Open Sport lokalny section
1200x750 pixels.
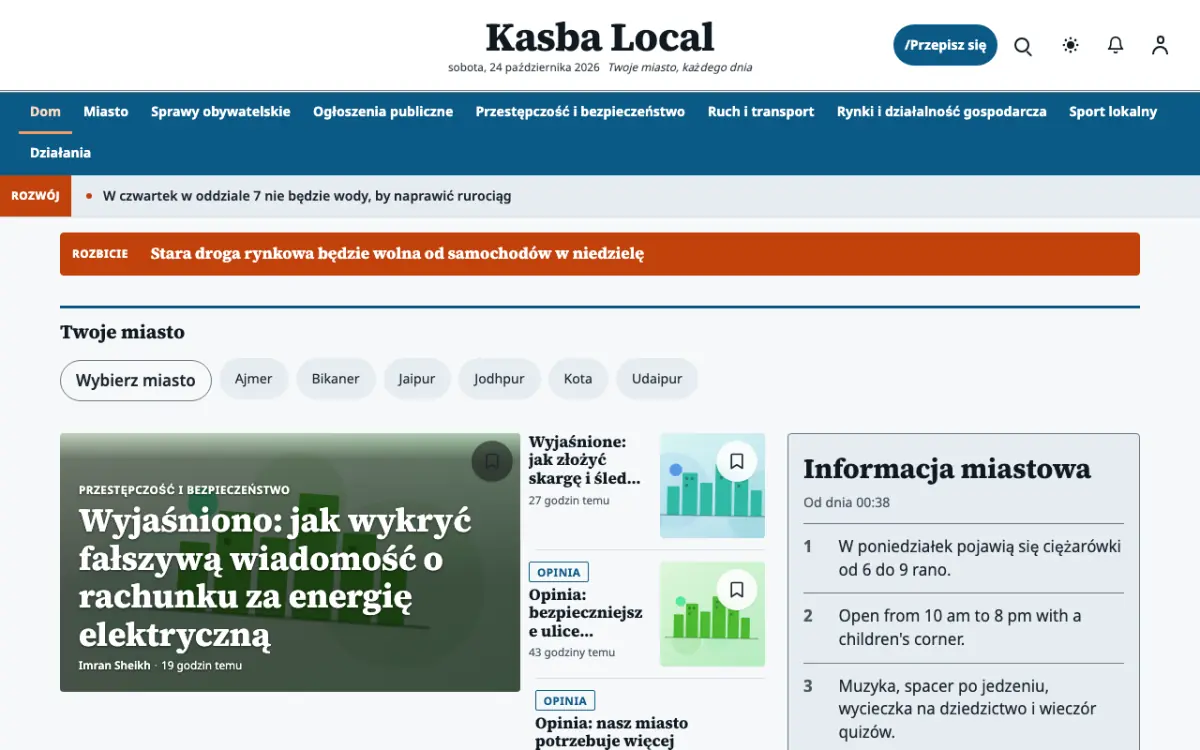[x=1113, y=112]
